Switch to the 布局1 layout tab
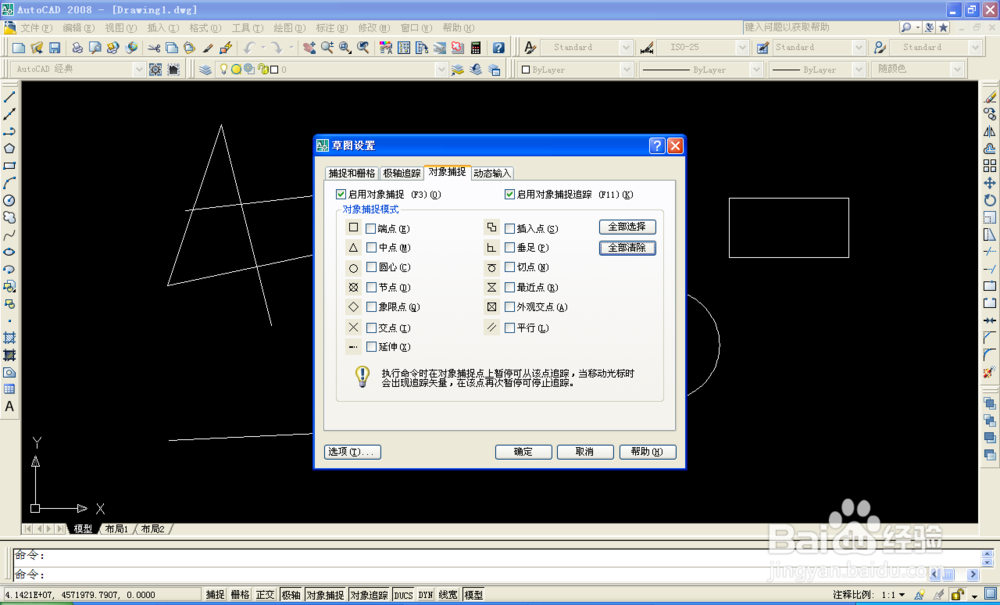 [x=117, y=529]
